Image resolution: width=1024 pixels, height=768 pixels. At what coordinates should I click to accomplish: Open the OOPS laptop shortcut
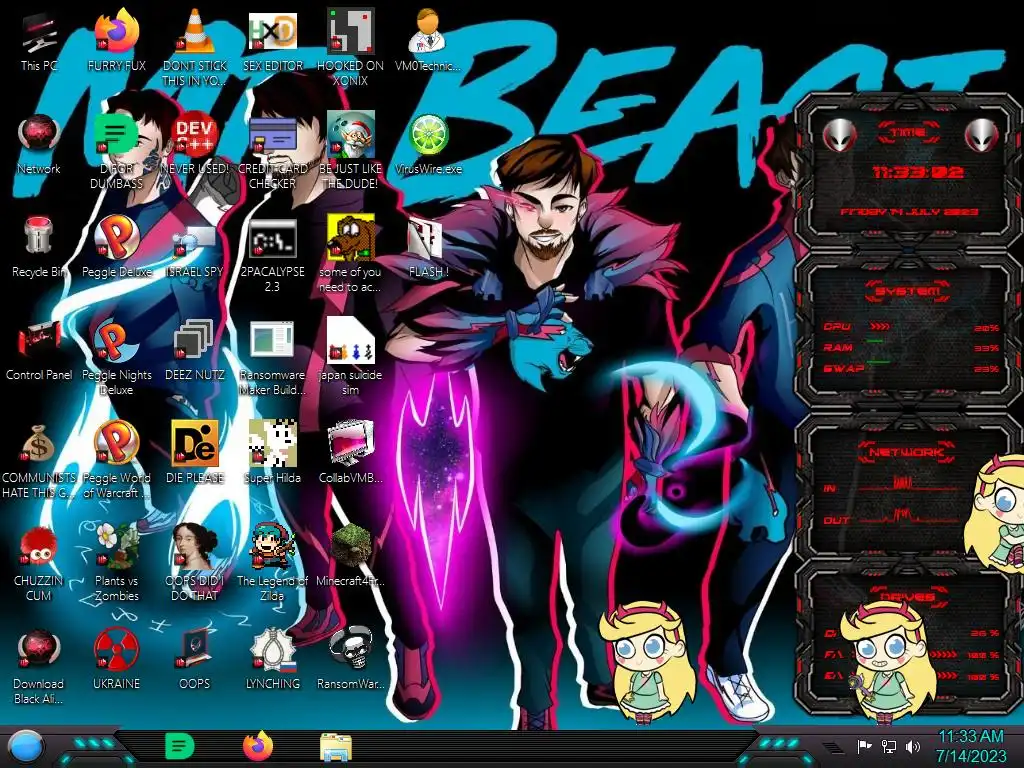[194, 658]
